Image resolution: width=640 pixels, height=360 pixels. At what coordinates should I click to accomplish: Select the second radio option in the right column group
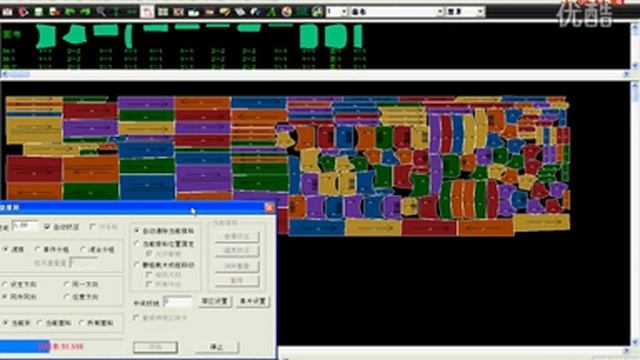(137, 244)
